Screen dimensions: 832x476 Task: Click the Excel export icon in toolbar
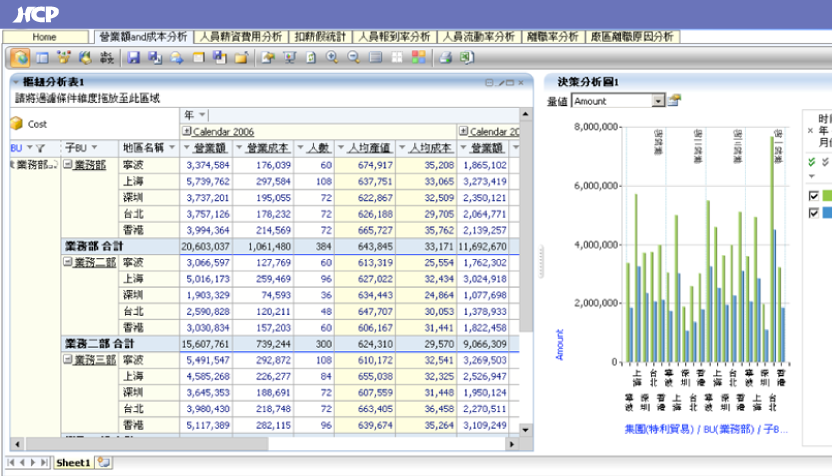466,57
